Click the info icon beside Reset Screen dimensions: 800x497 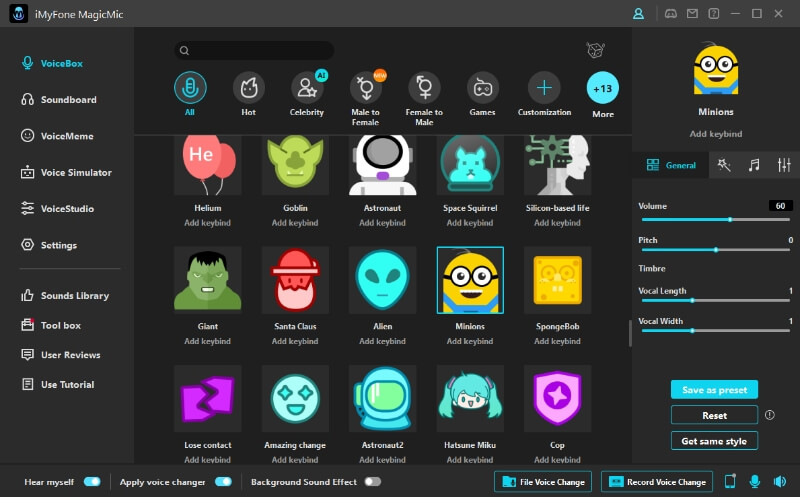click(769, 415)
